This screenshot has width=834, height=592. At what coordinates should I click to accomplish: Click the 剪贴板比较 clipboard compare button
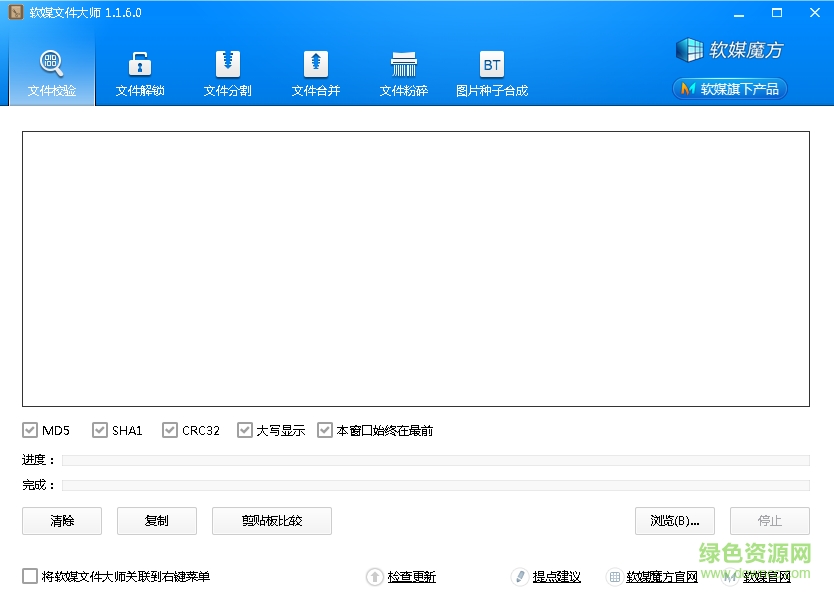pos(271,521)
